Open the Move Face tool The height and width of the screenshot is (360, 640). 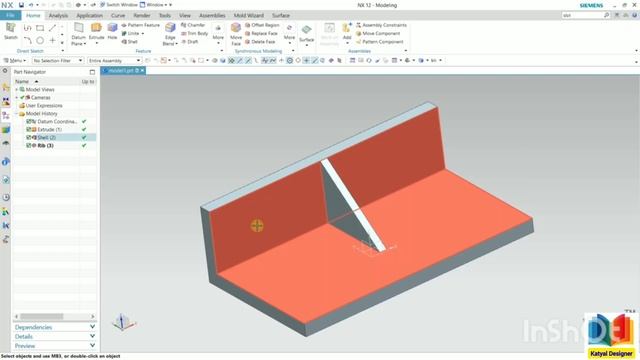236,34
